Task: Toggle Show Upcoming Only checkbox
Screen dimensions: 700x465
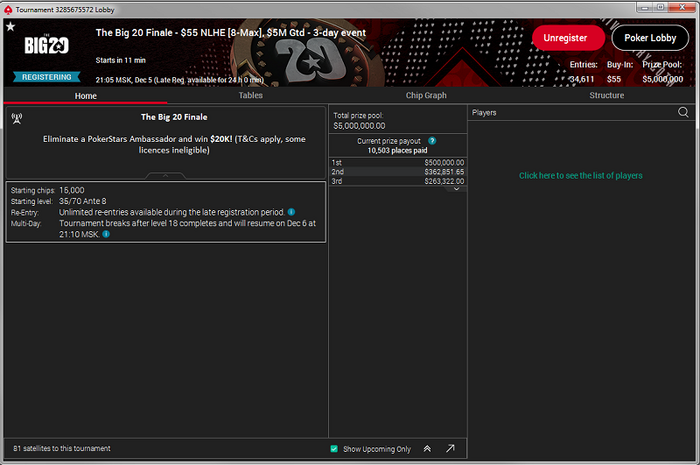Action: (334, 449)
